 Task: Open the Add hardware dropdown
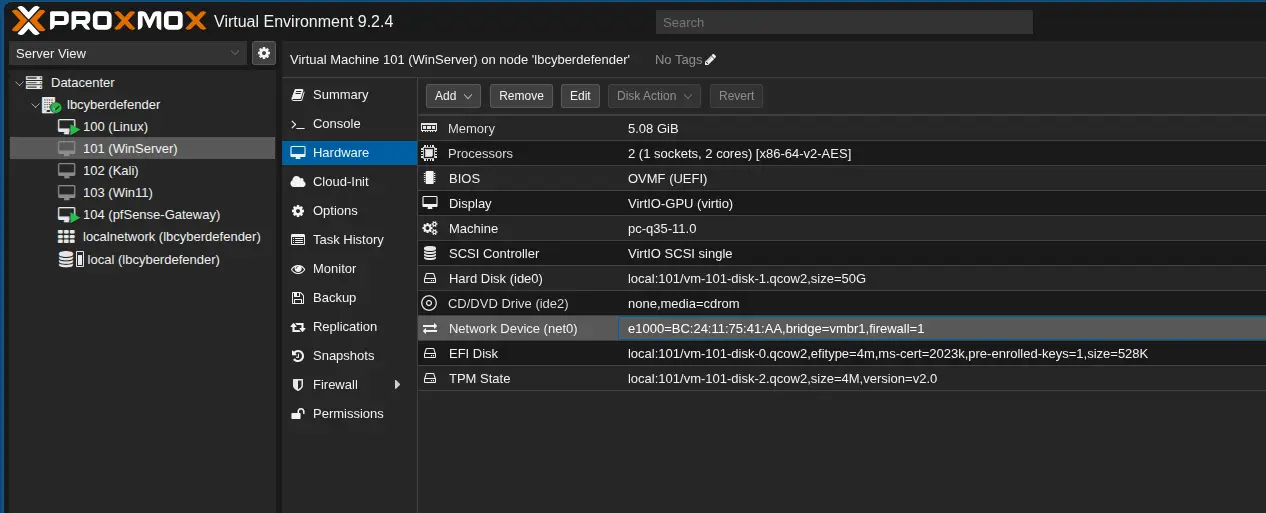click(x=453, y=96)
